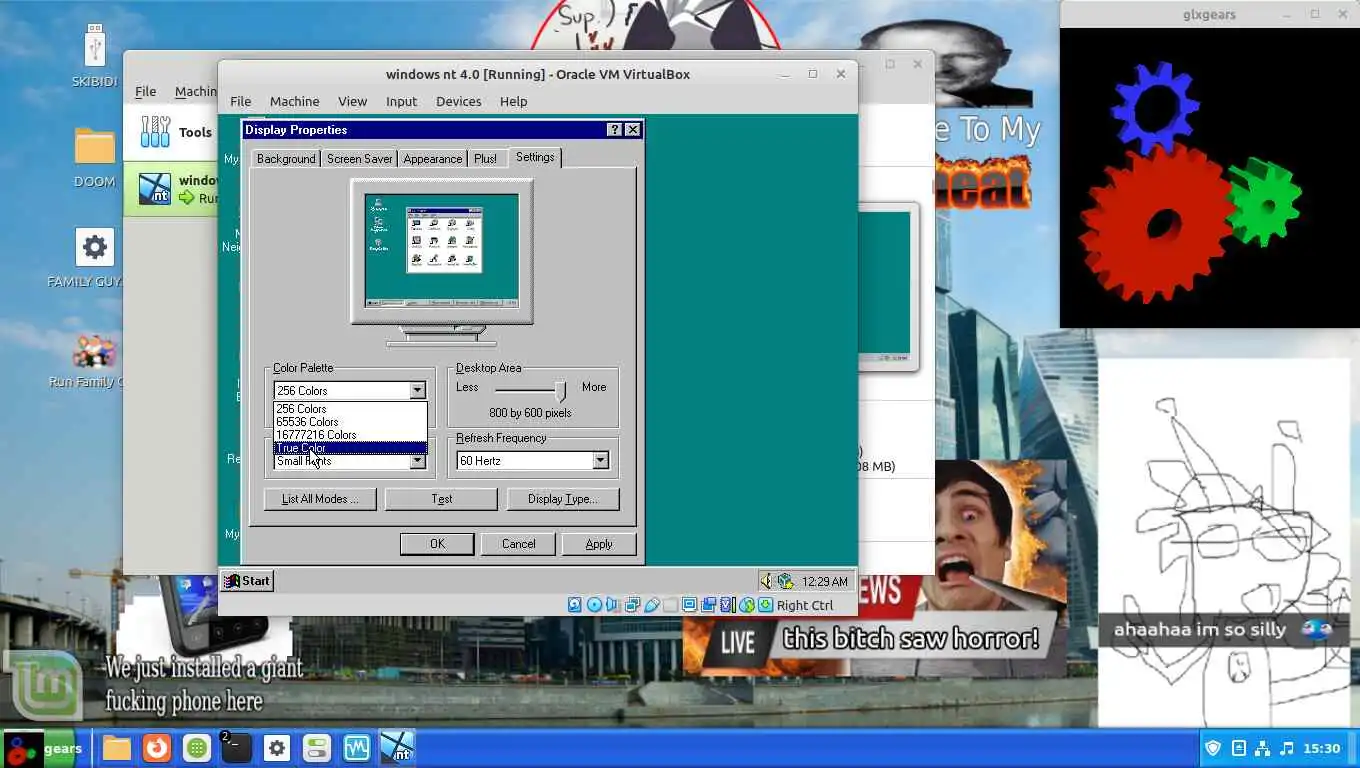
Task: Select 16777216 Colors in the palette list
Action: coord(350,434)
